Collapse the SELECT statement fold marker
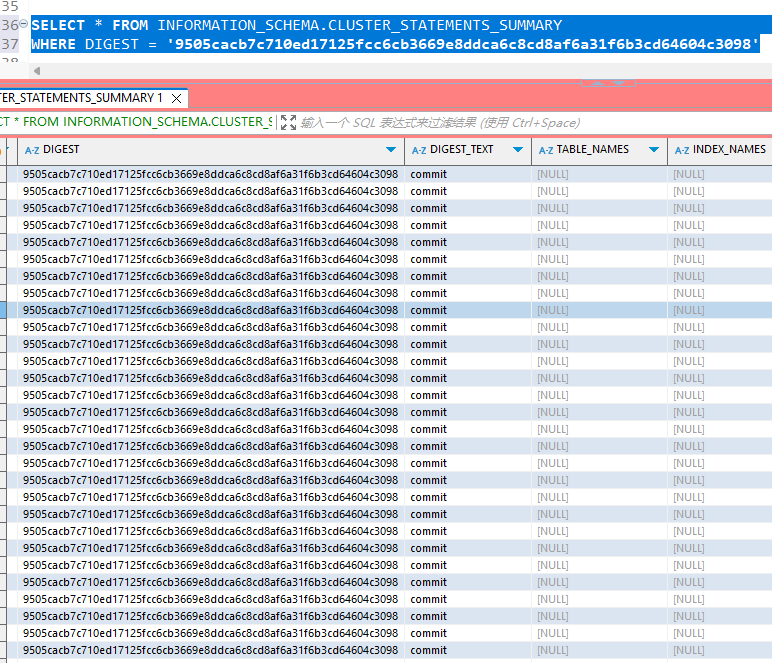The image size is (772, 663). pyautogui.click(x=24, y=24)
